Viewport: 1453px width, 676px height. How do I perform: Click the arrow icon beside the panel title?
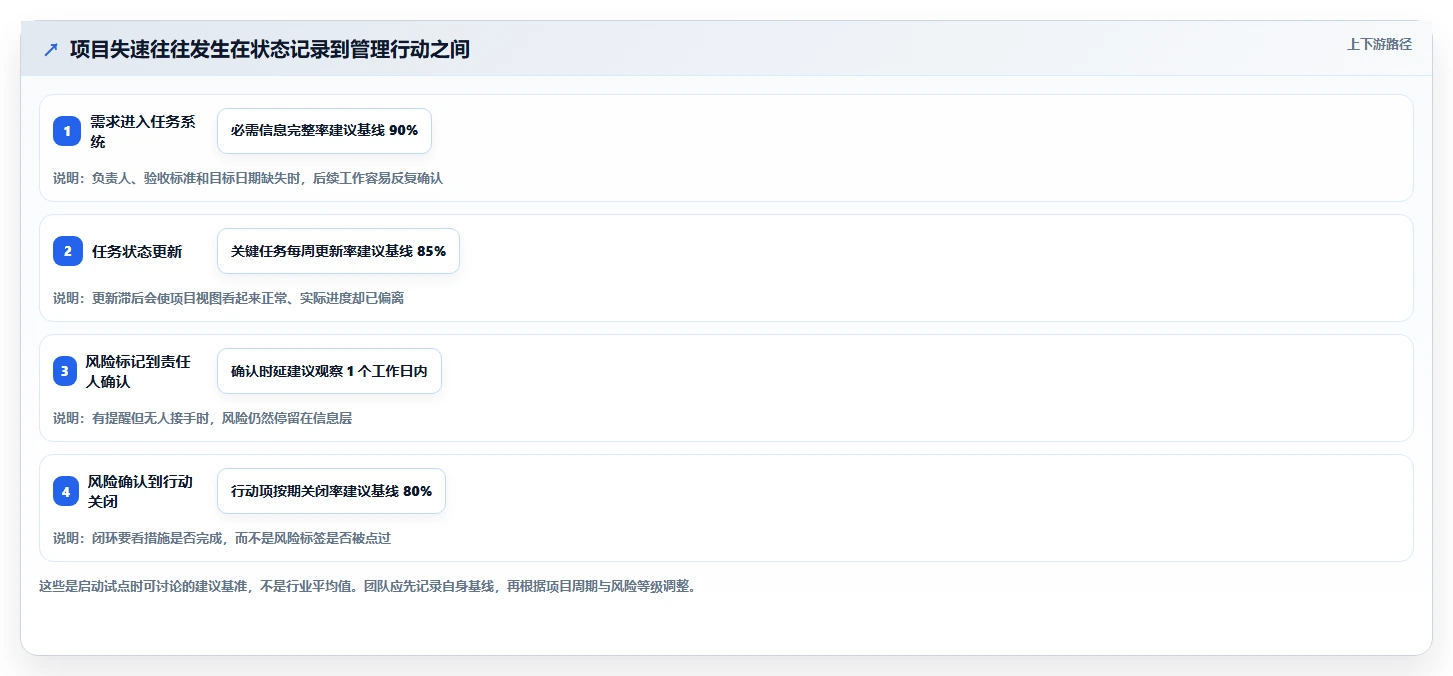click(51, 50)
